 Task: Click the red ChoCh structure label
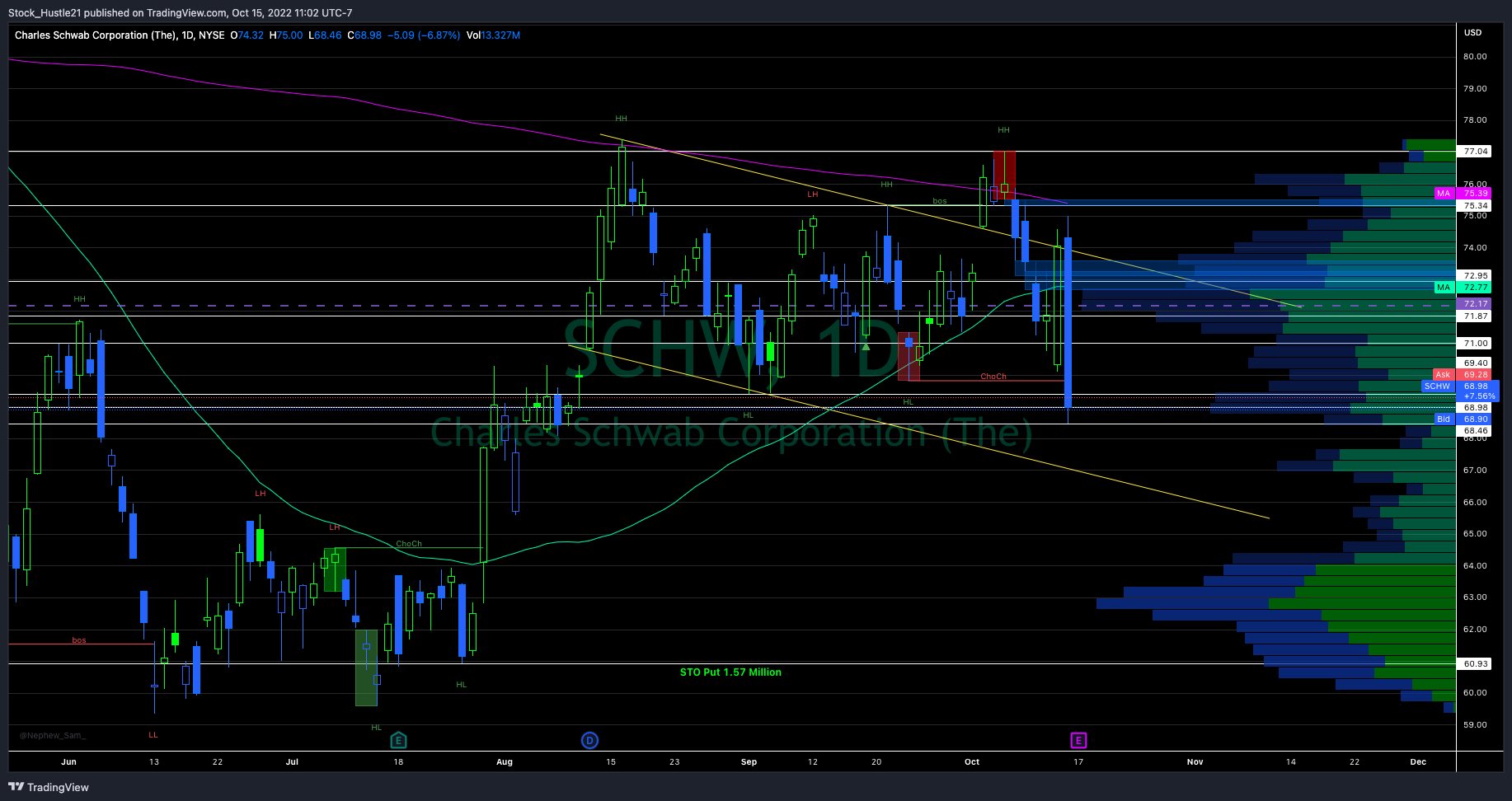[x=993, y=377]
